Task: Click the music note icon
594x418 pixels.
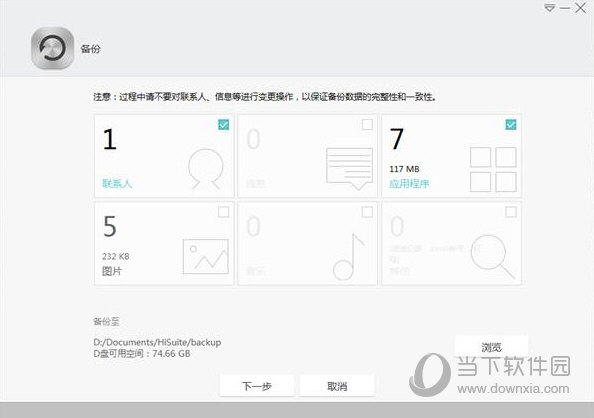Action: (x=349, y=257)
